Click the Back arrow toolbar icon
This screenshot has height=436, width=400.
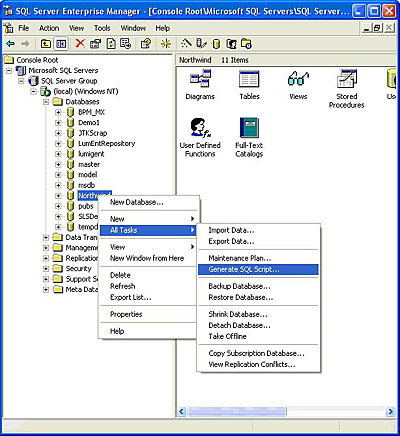11,44
